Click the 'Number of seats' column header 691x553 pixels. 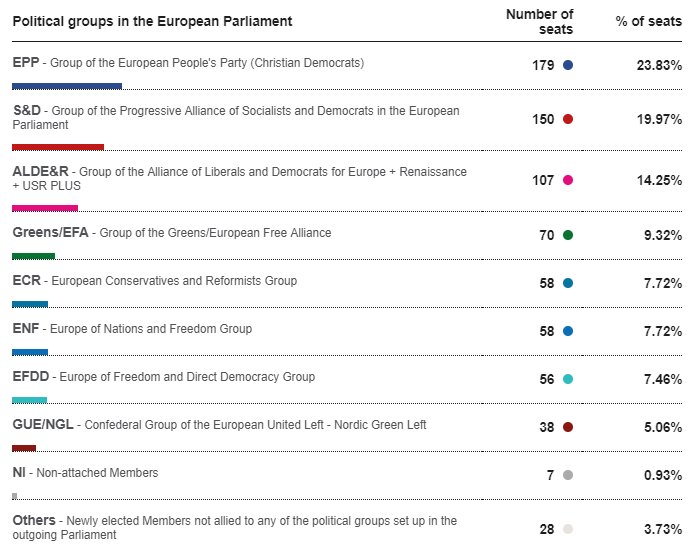point(539,22)
